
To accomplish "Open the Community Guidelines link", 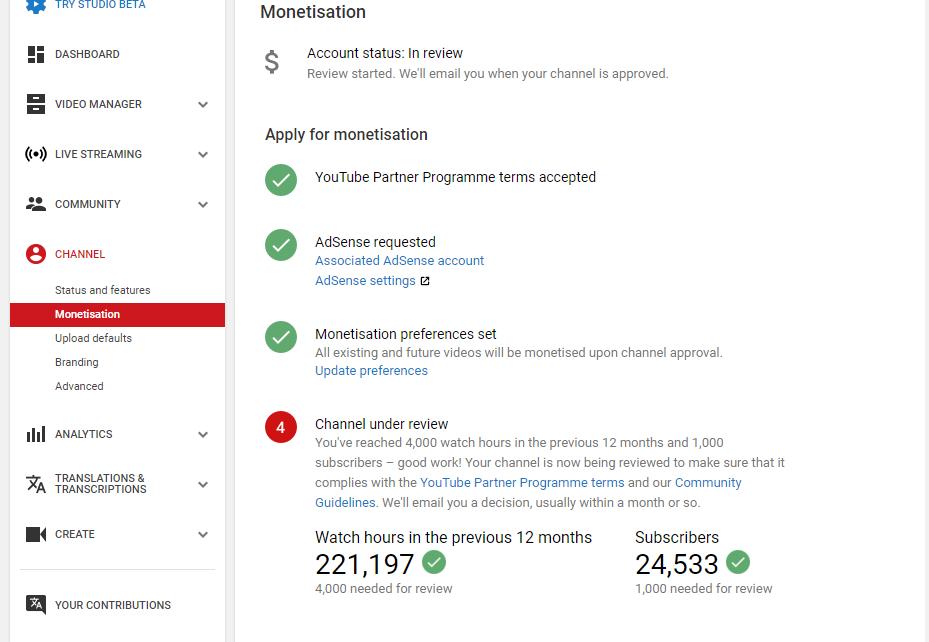I will pos(708,483).
